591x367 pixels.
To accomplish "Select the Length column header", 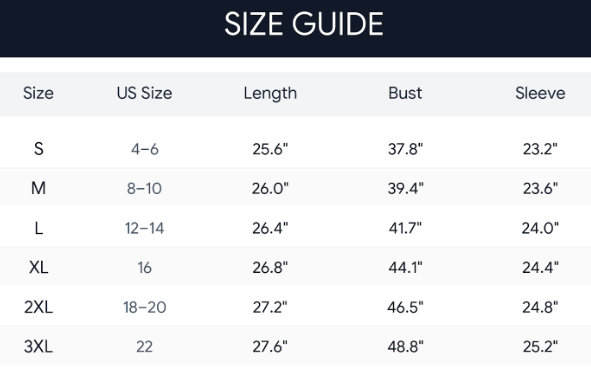I will tap(270, 93).
